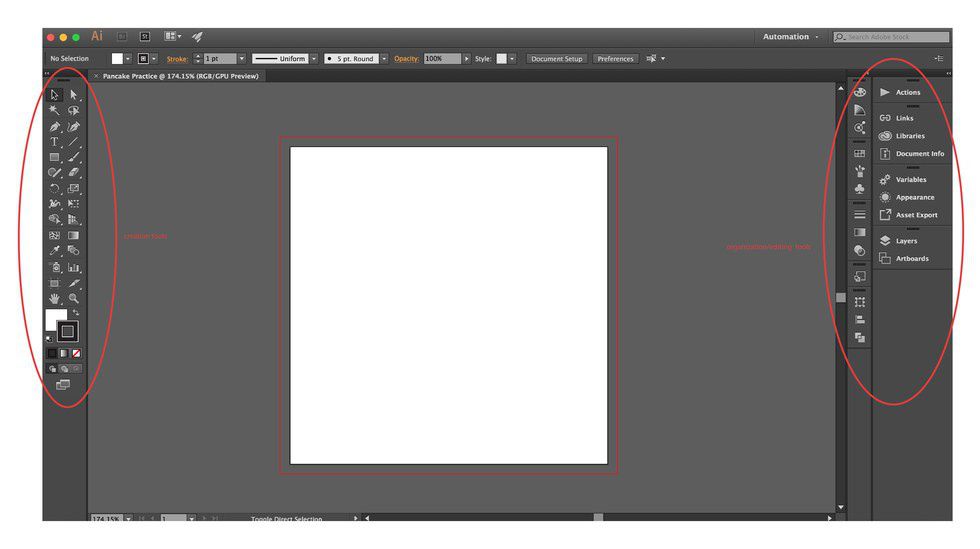980x549 pixels.
Task: Select the Rectangle shape tool
Action: 55,158
